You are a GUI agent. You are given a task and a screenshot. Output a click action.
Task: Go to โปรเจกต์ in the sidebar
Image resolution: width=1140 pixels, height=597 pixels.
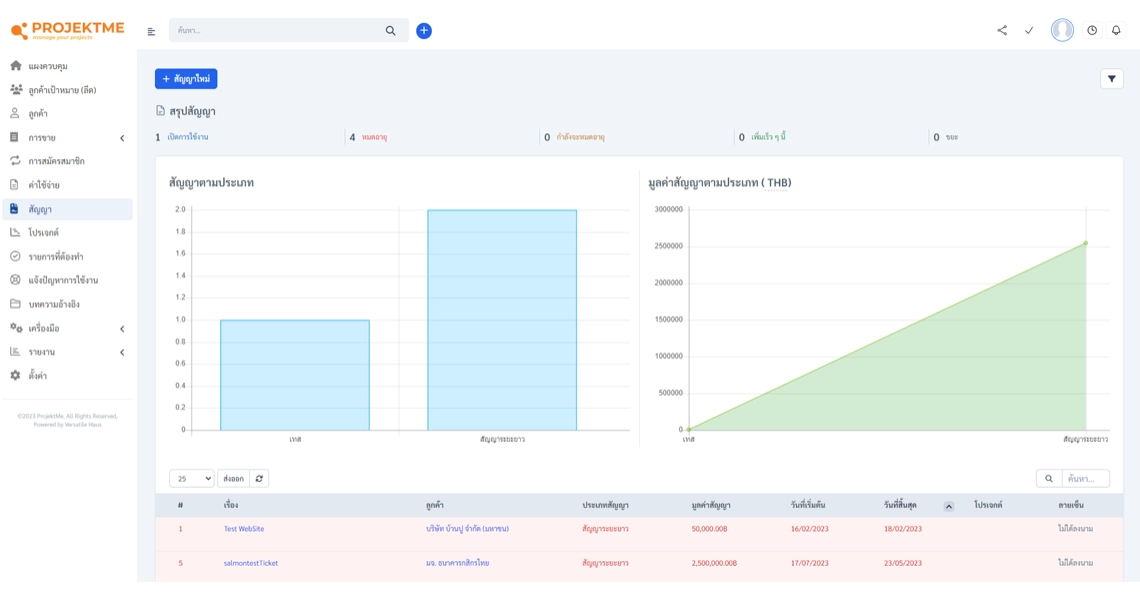pyautogui.click(x=43, y=233)
